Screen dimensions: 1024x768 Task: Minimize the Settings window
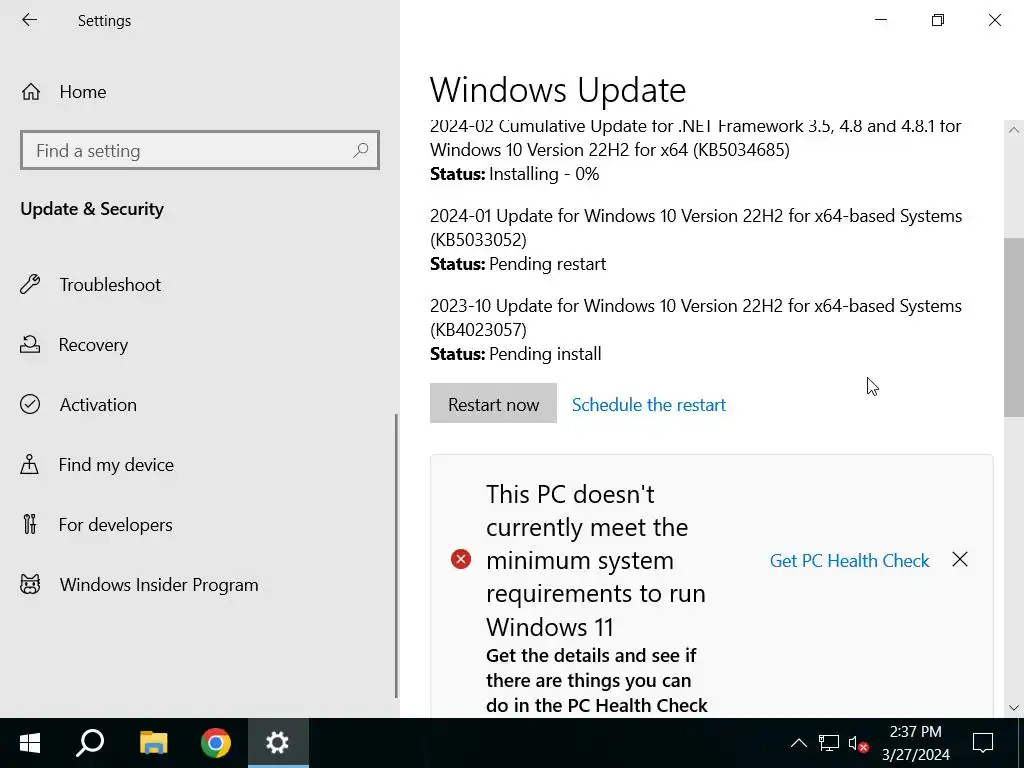(x=881, y=20)
